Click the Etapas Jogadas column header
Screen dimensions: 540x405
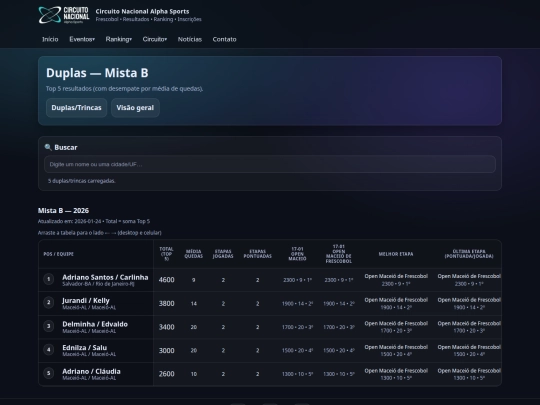tap(223, 254)
